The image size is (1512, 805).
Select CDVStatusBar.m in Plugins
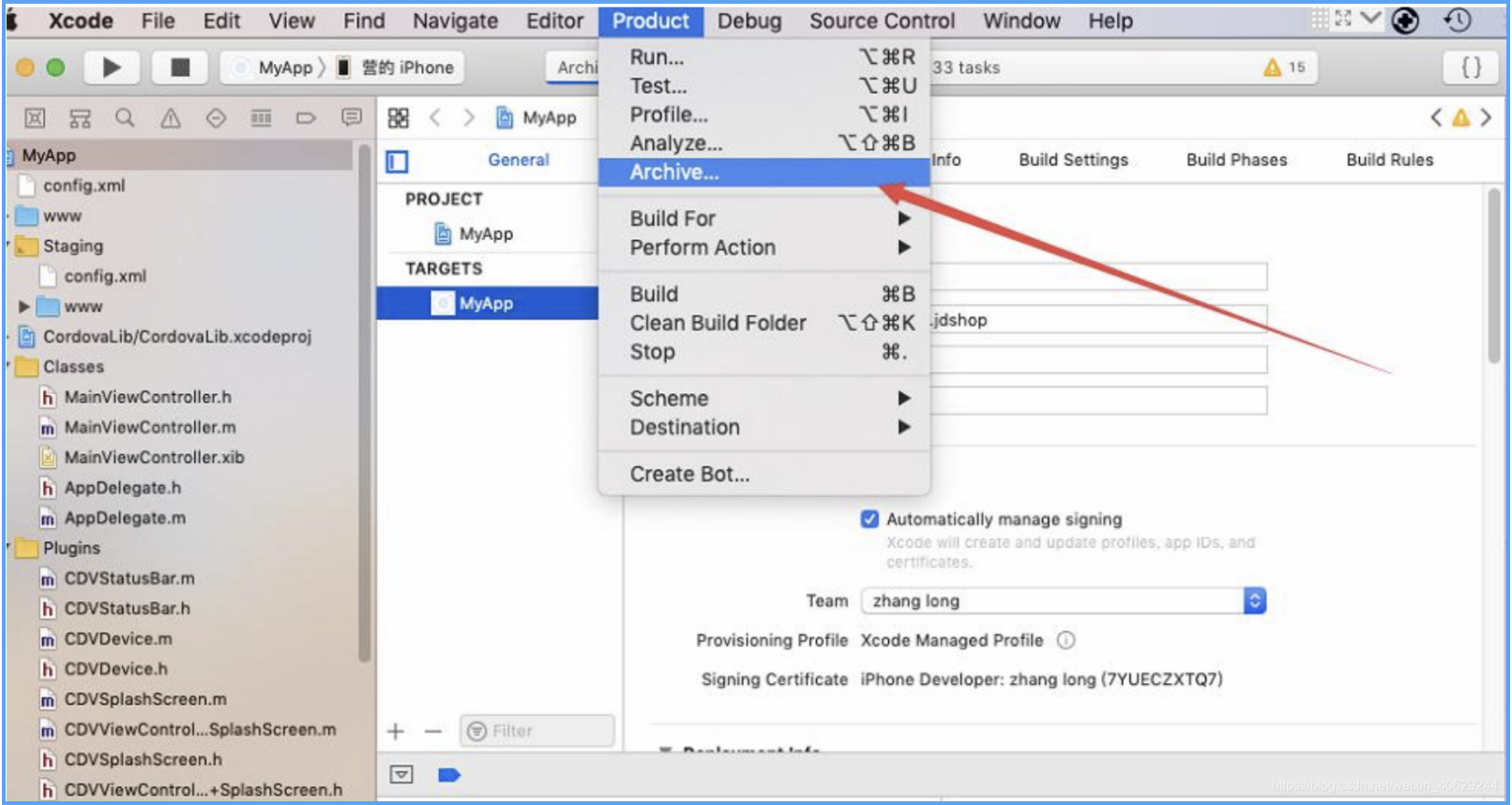coord(129,579)
